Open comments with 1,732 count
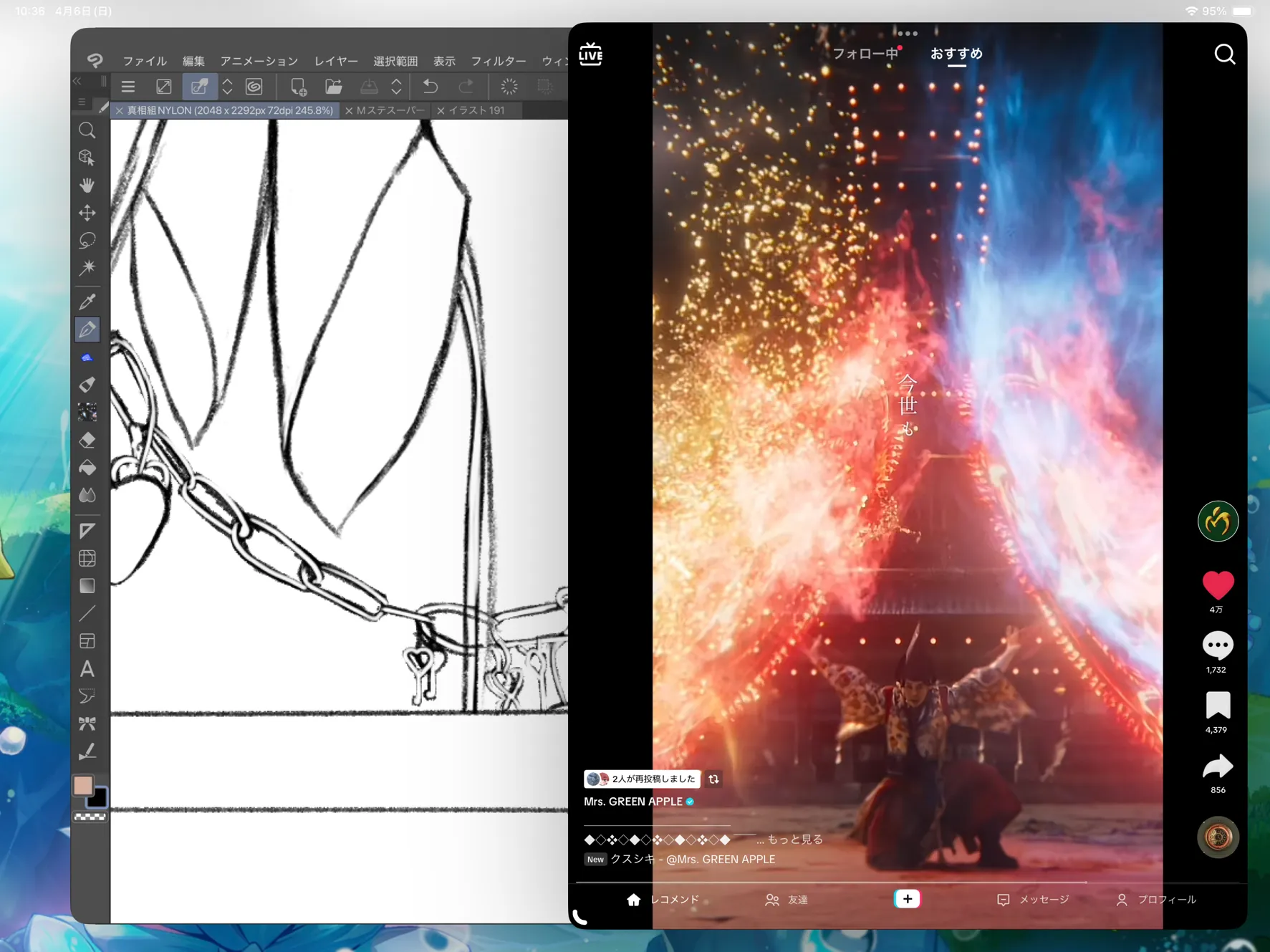This screenshot has height=952, width=1270. [x=1218, y=645]
